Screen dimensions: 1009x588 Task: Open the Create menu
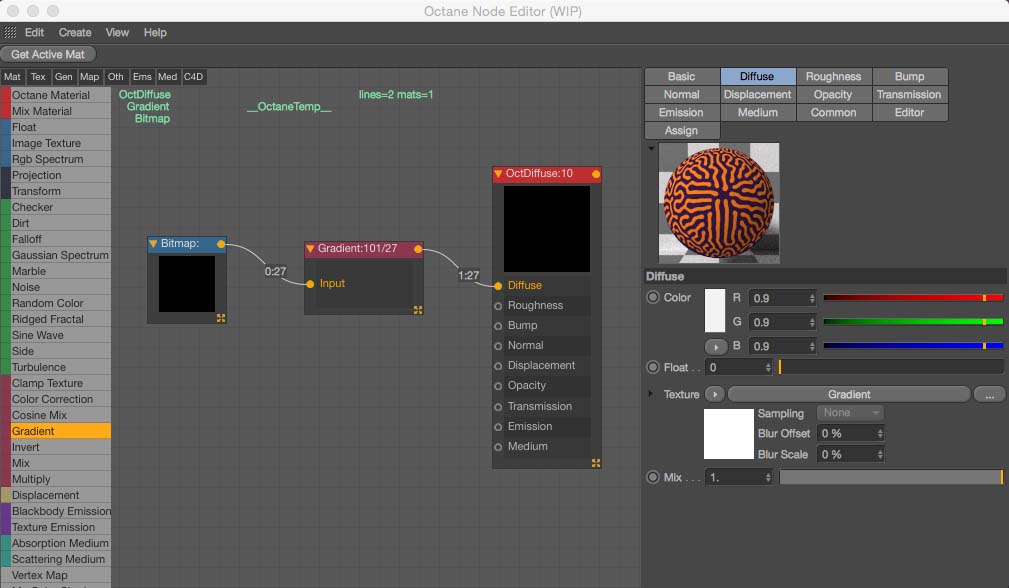click(x=75, y=32)
